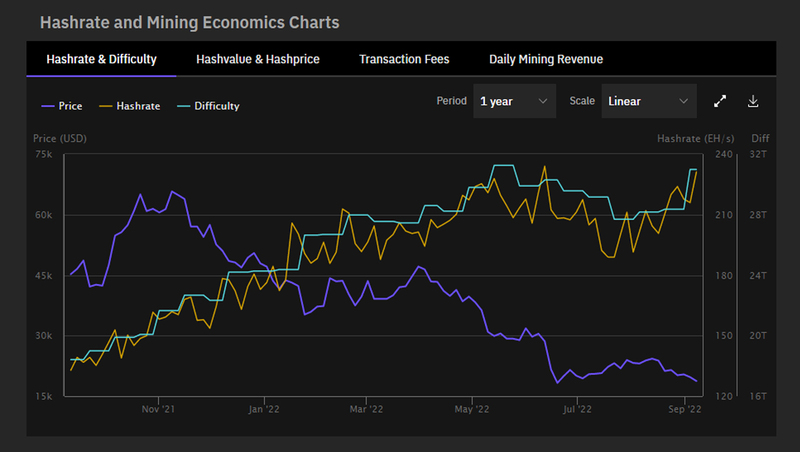Click the Mar '22 date label
This screenshot has width=800, height=452.
366,409
